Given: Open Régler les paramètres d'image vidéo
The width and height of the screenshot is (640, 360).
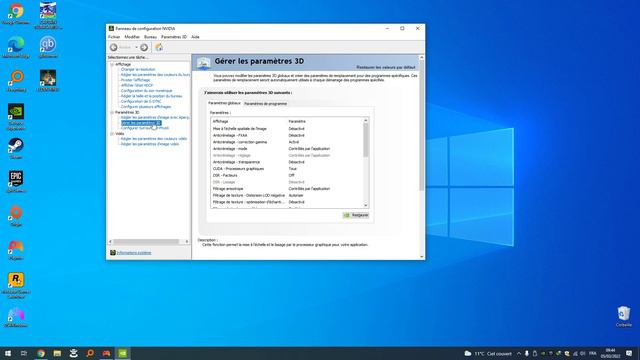Looking at the screenshot, I should pos(150,144).
